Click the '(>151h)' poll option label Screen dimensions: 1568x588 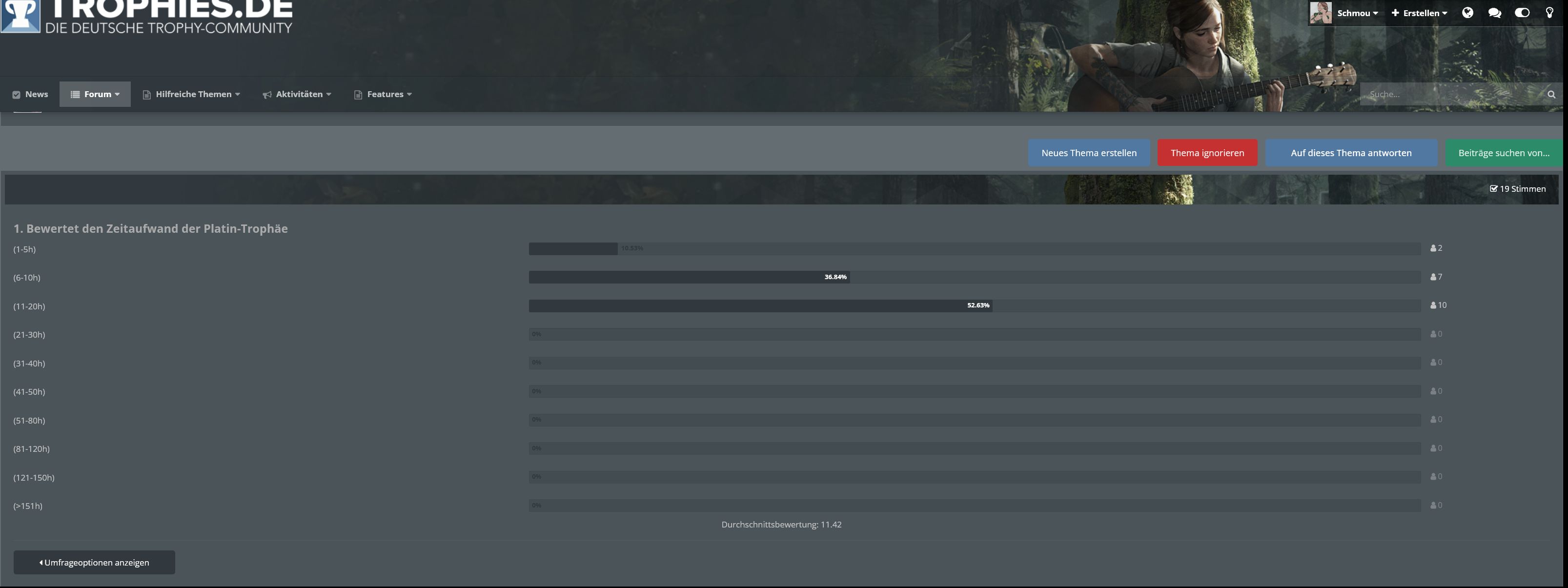(x=28, y=506)
